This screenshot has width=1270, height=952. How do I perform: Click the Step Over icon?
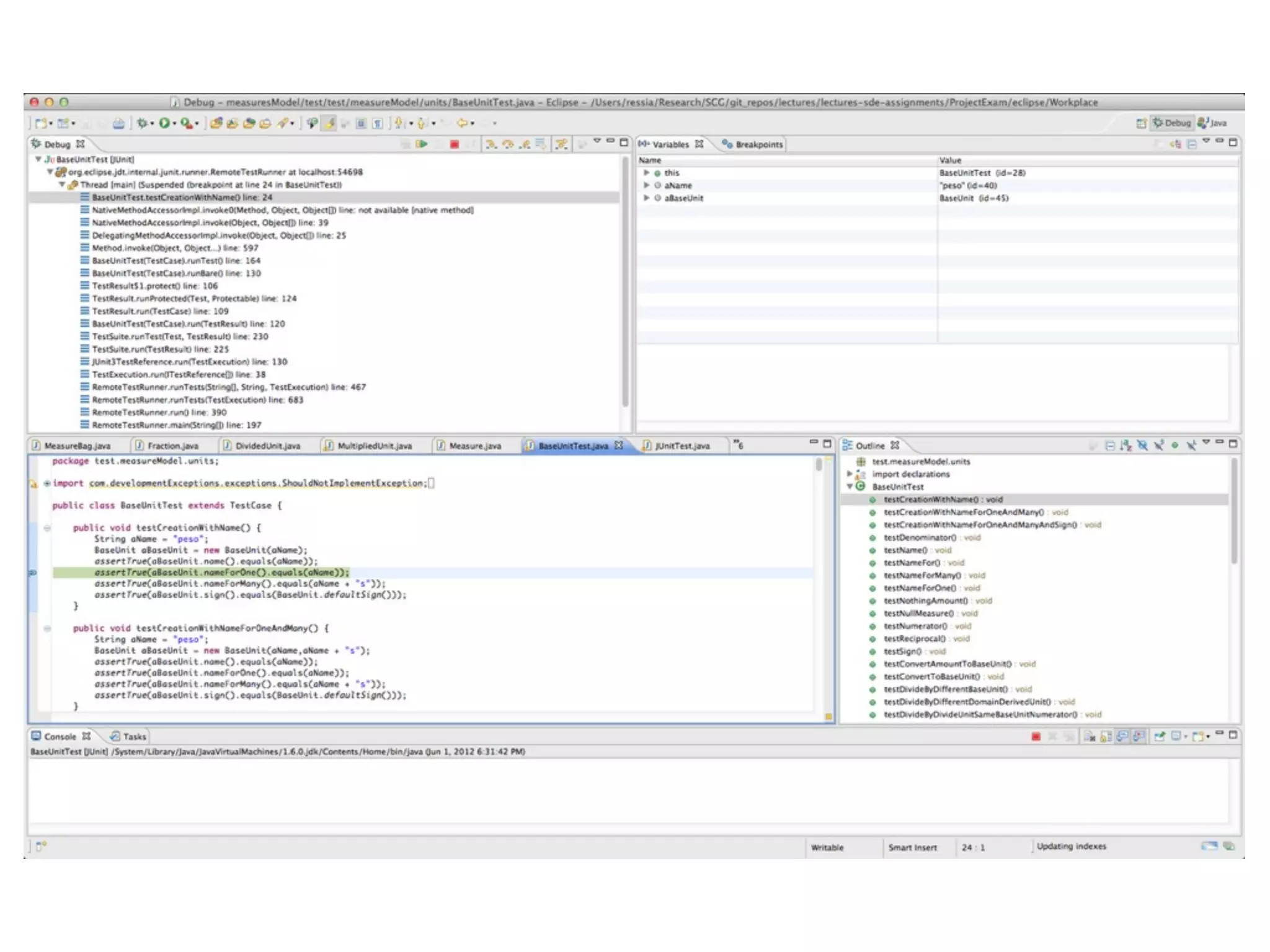point(508,144)
